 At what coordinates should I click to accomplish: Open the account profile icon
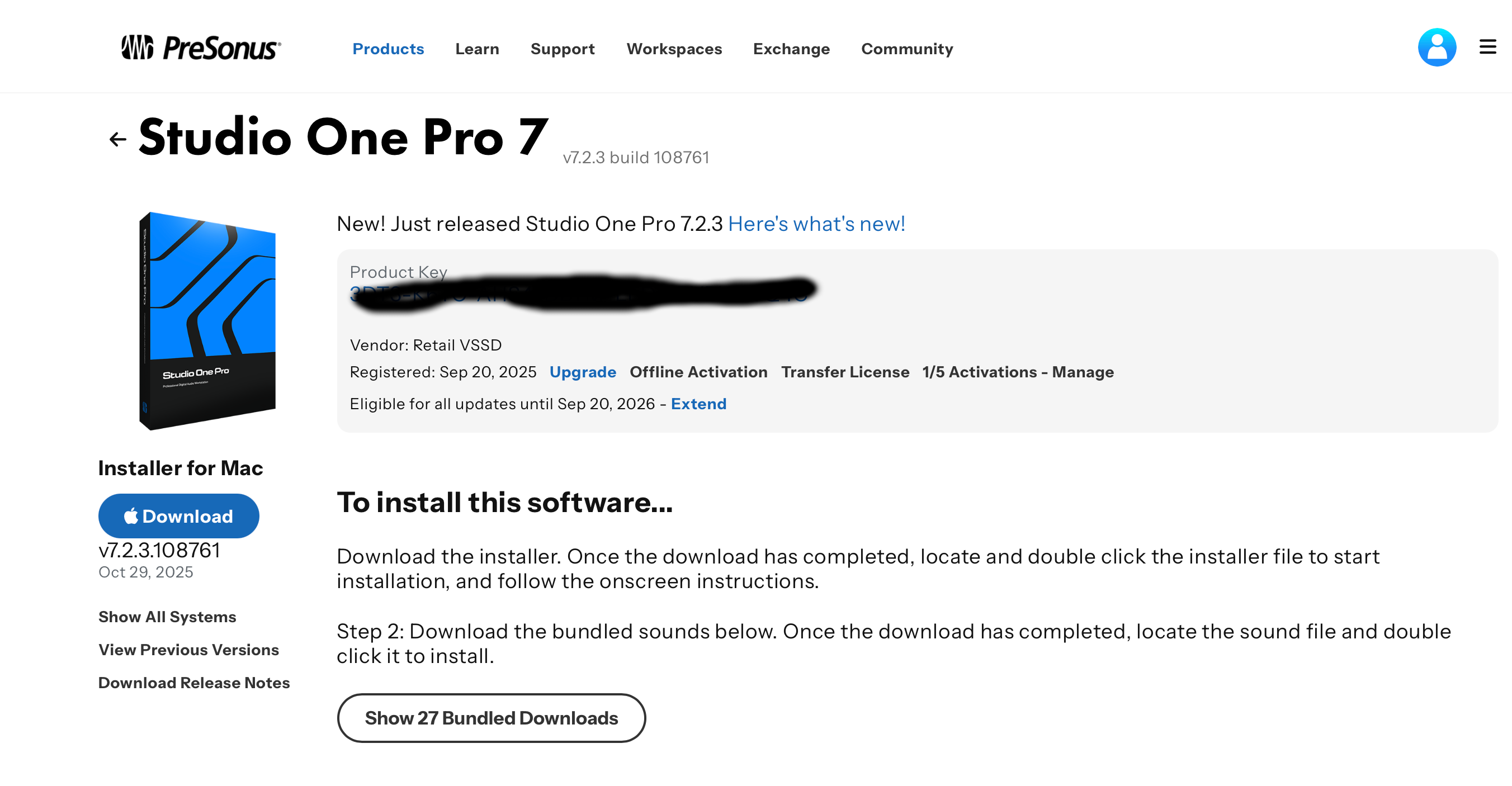coord(1437,47)
